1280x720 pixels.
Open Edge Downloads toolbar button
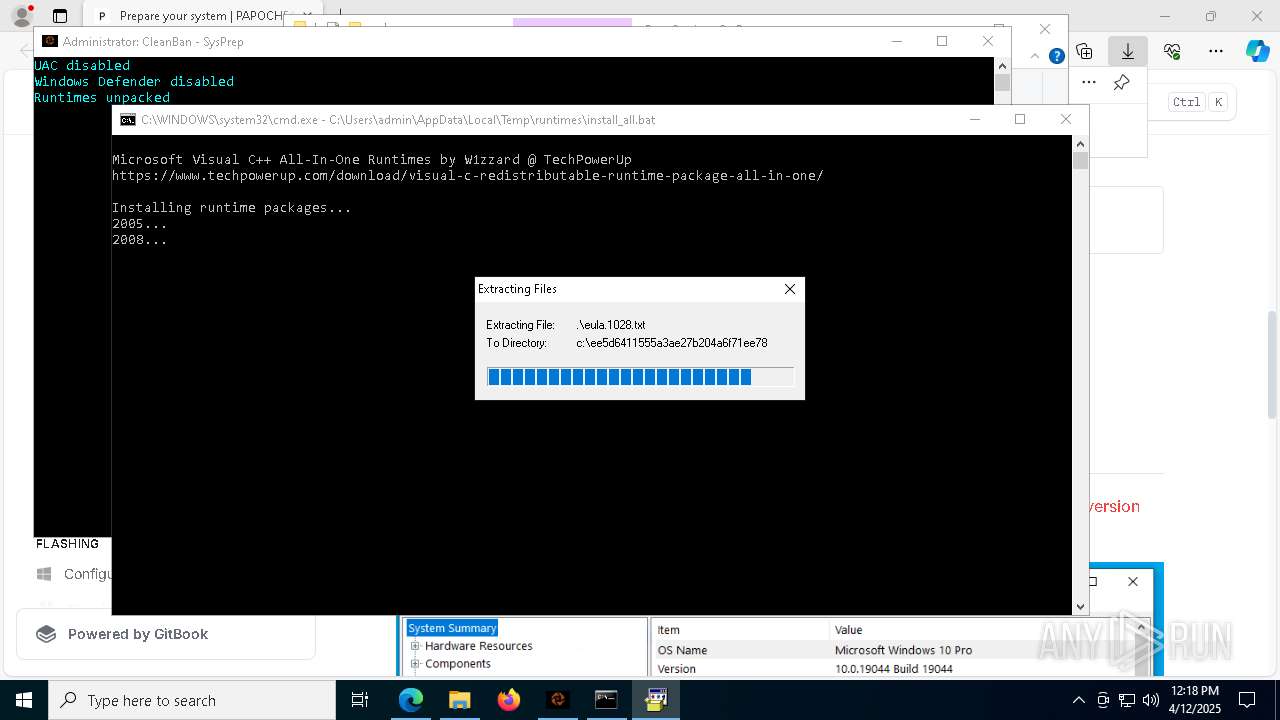point(1127,51)
